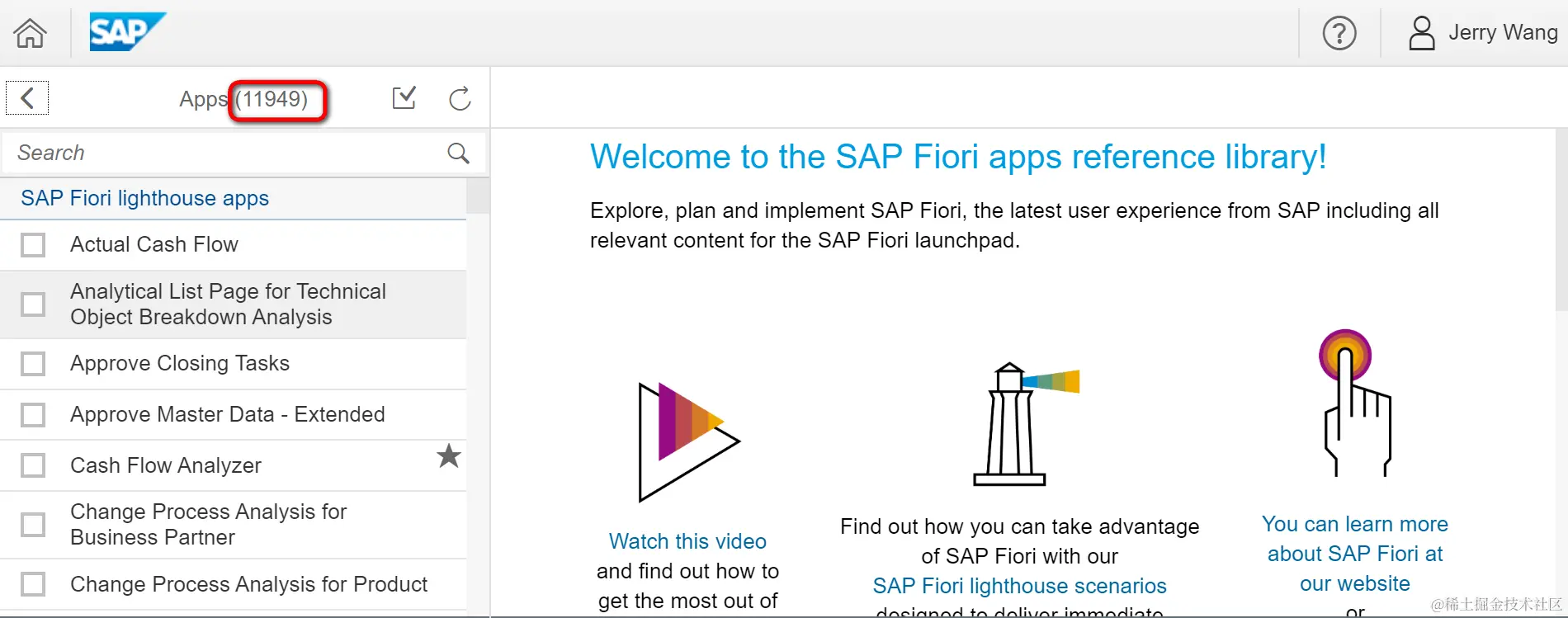Select the Cash Flow Analyzer checkbox
The height and width of the screenshot is (618, 1568).
[33, 465]
